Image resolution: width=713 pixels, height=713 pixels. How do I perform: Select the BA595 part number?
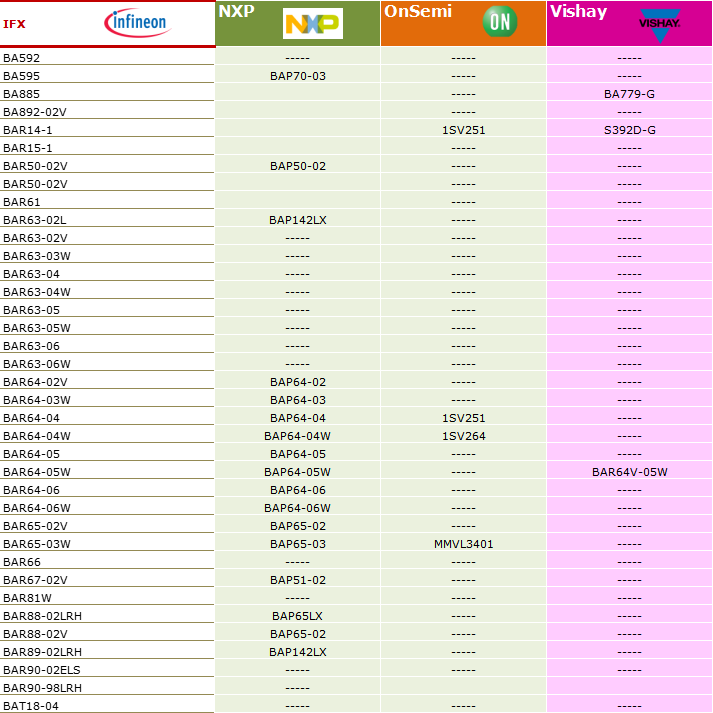(21, 76)
